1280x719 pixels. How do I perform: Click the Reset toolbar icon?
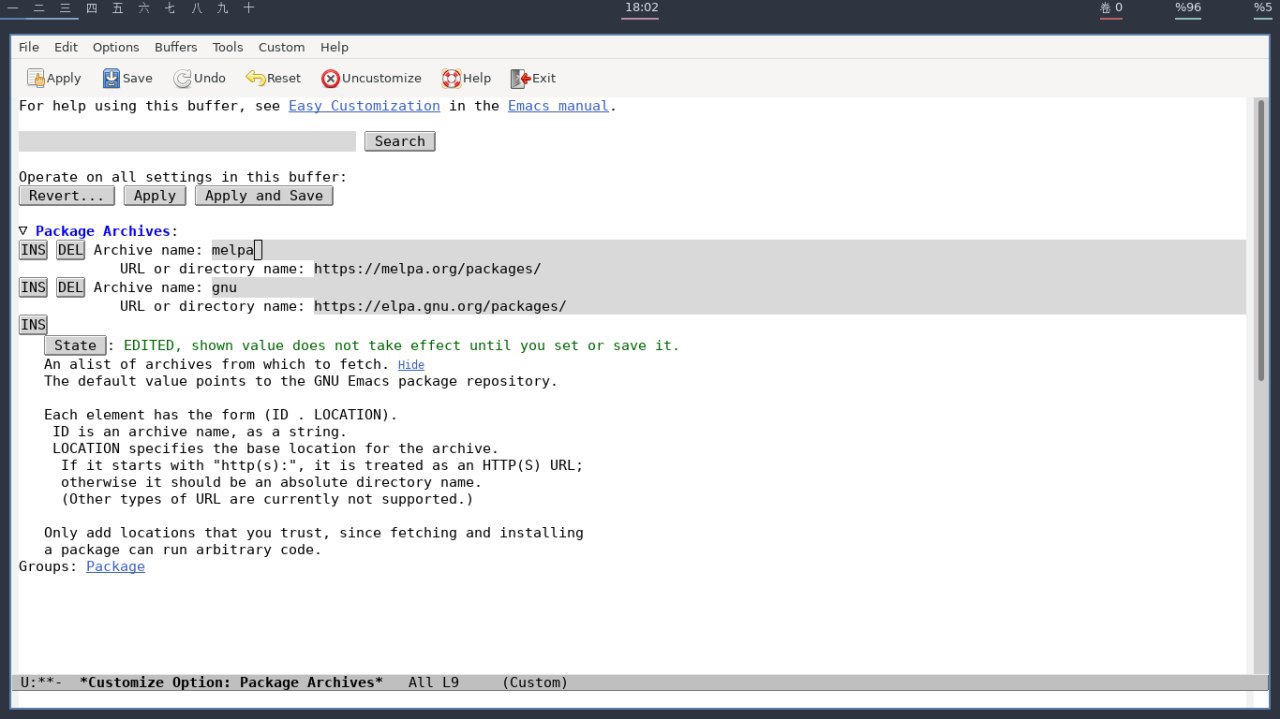click(273, 78)
